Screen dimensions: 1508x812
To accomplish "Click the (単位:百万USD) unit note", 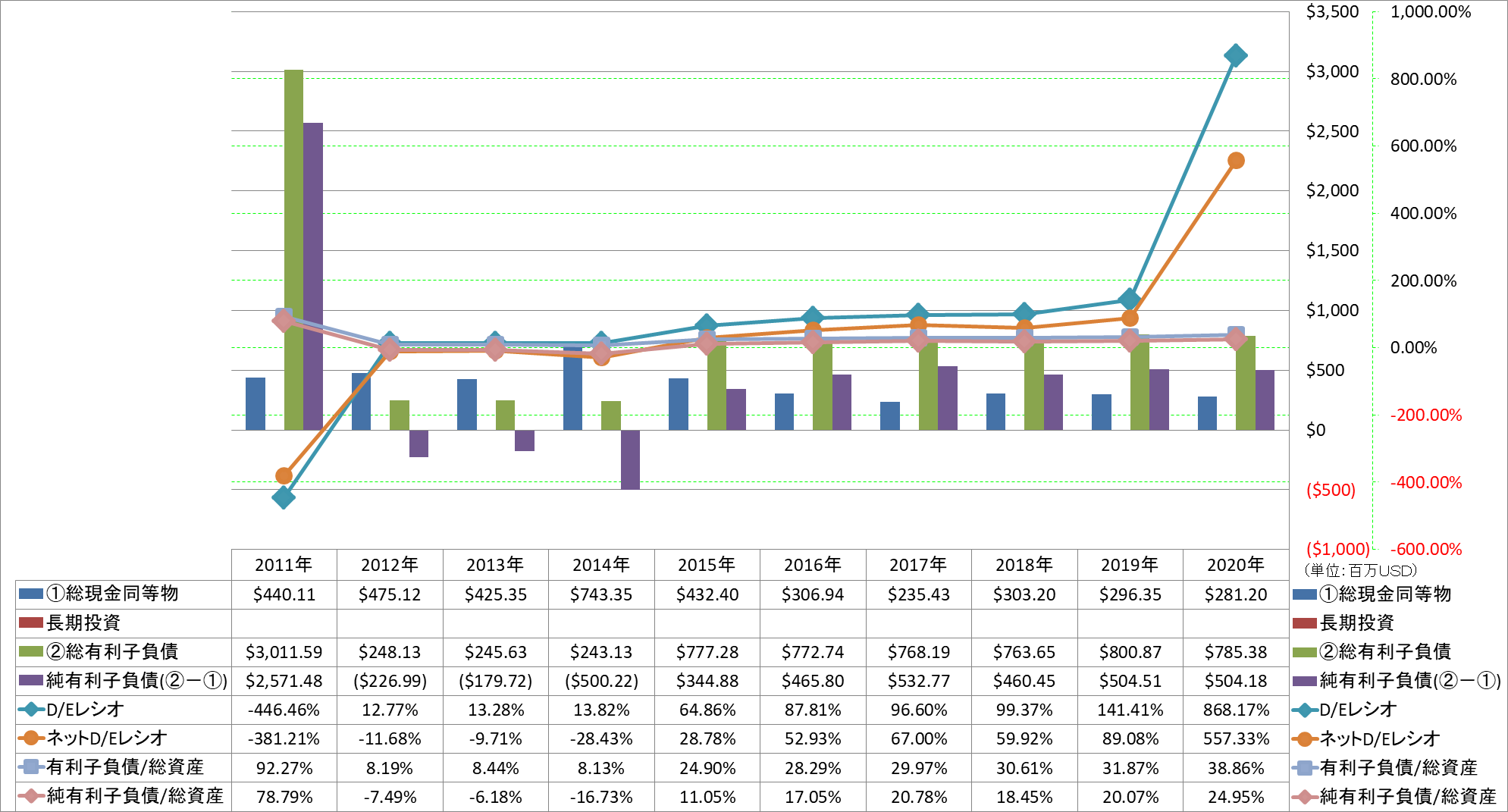I will 1360,570.
